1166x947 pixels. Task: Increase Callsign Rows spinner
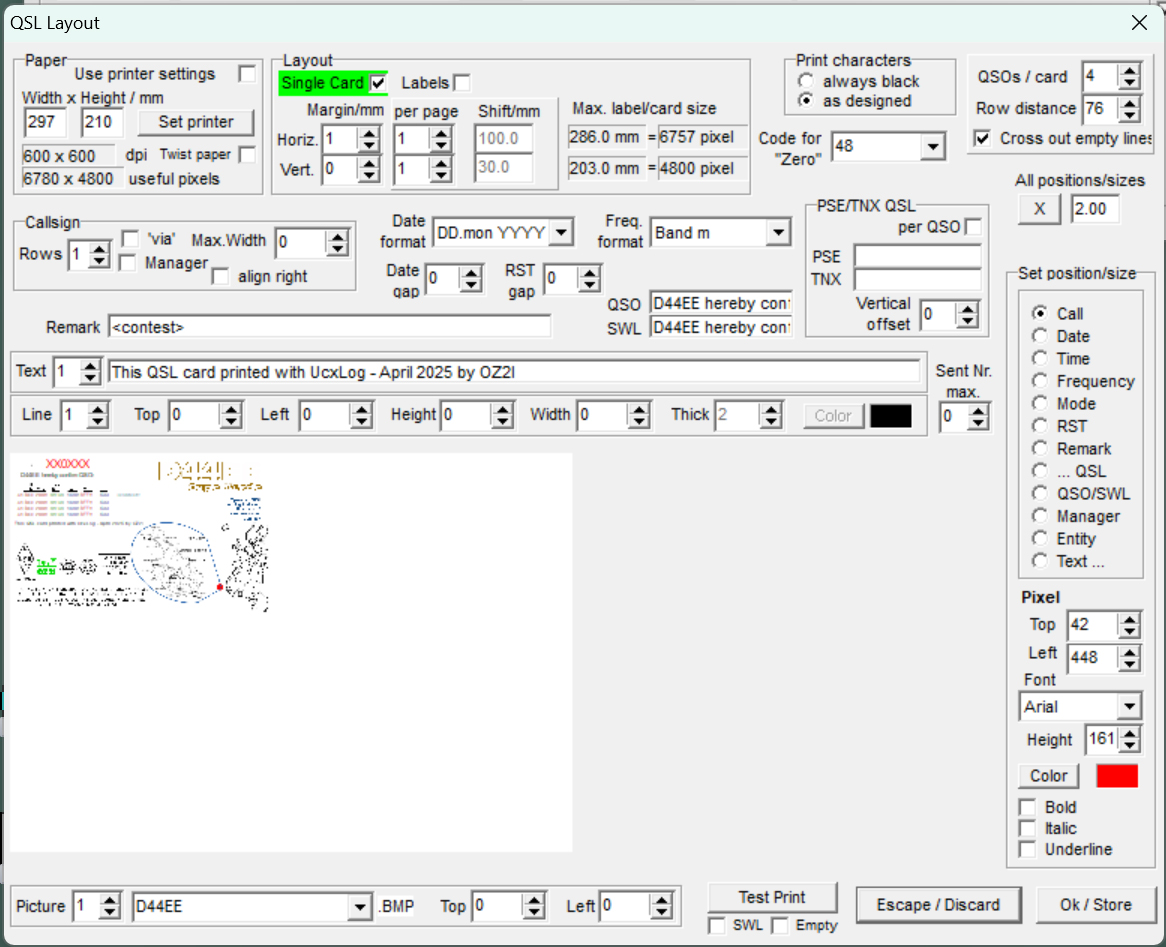(98, 249)
